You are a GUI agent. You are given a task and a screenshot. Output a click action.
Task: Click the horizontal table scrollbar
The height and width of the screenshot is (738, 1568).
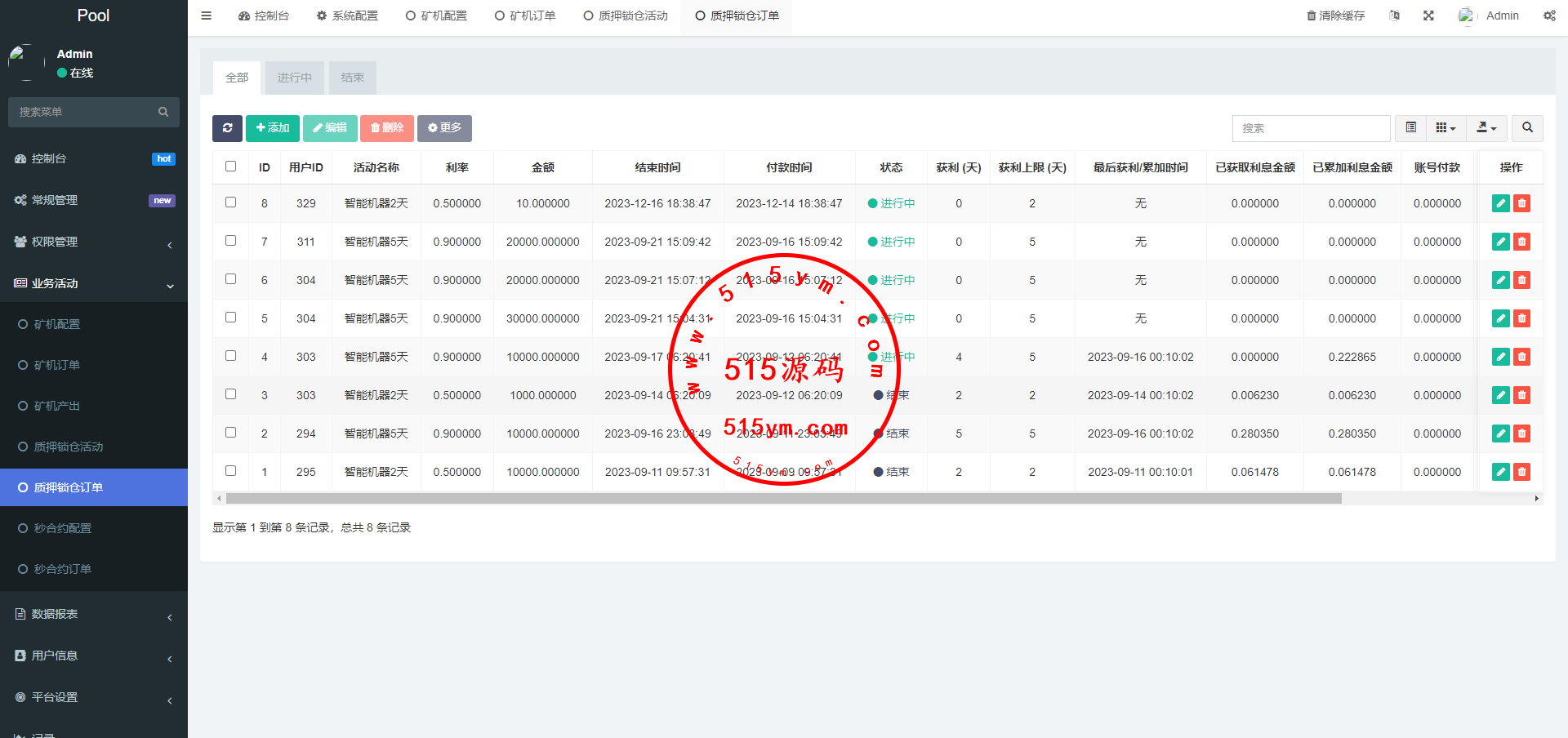[x=784, y=498]
